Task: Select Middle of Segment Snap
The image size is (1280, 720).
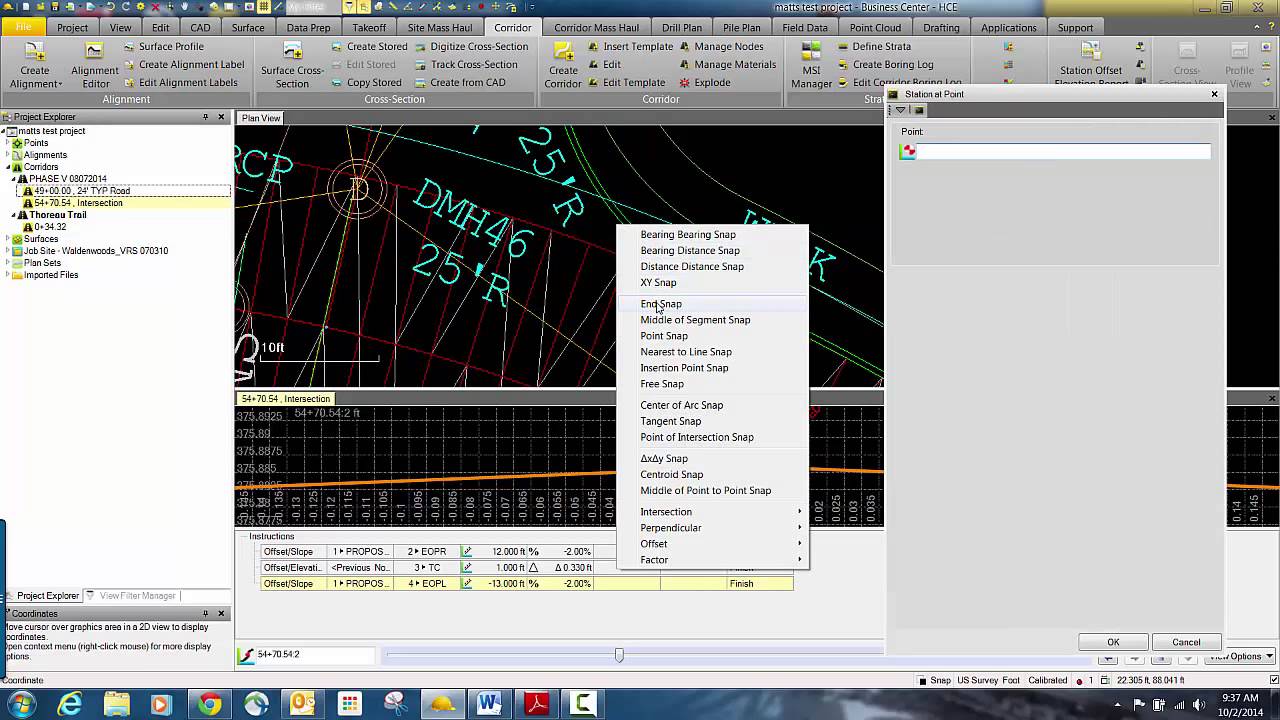Action: click(712, 320)
